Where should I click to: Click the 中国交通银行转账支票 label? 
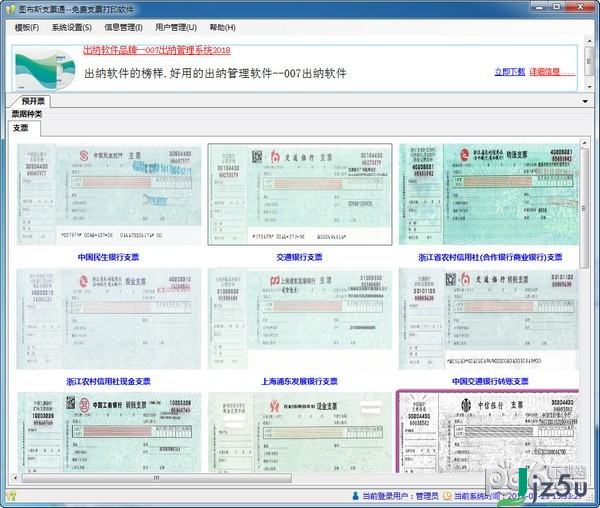490,381
